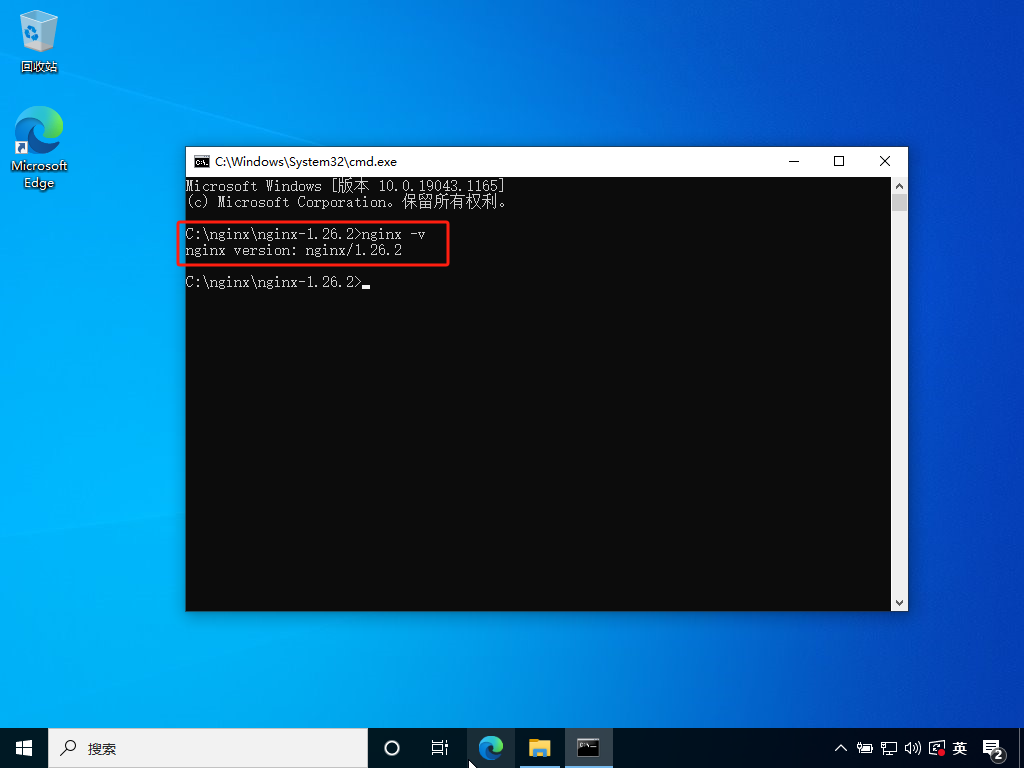1024x768 pixels.
Task: Launch Edge from the taskbar
Action: point(490,748)
